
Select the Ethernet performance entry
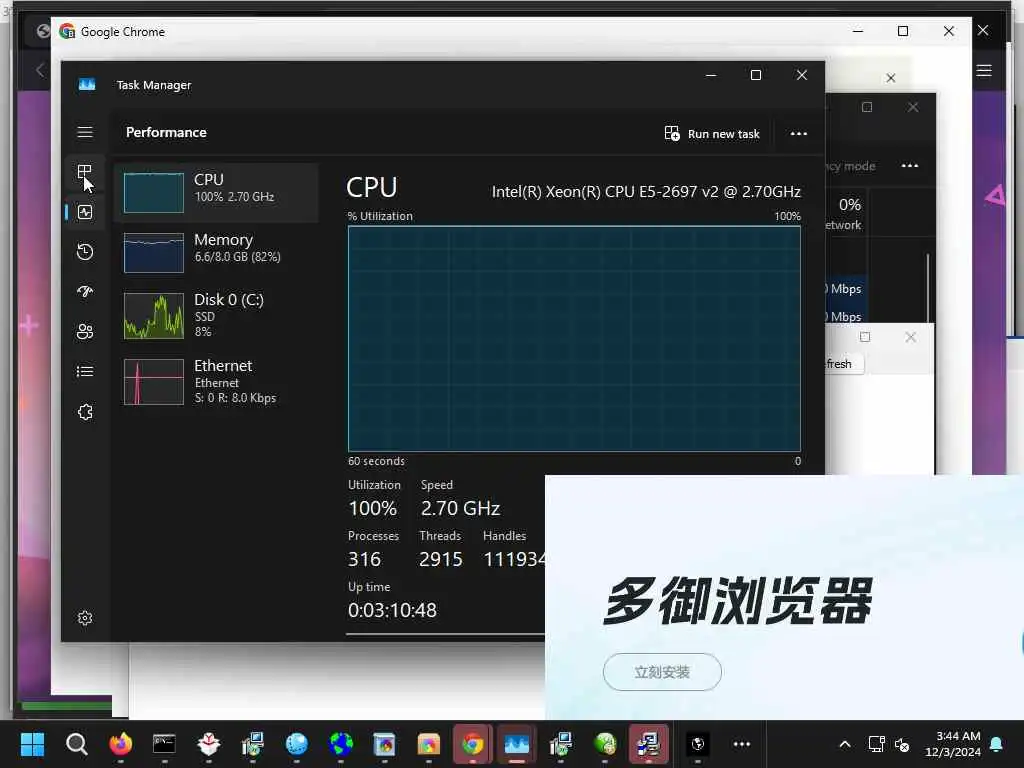point(216,381)
